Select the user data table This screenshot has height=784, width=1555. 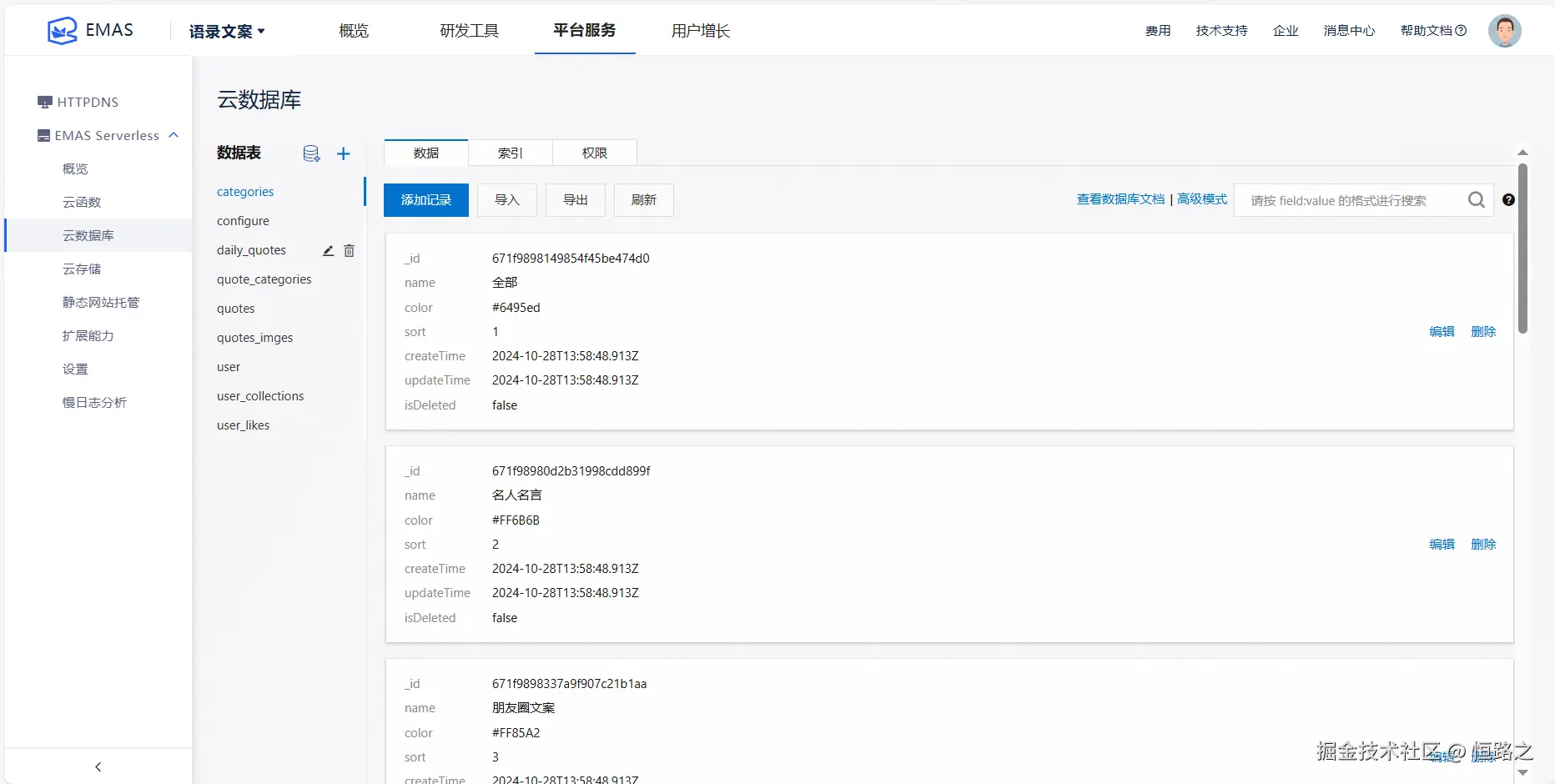229,367
